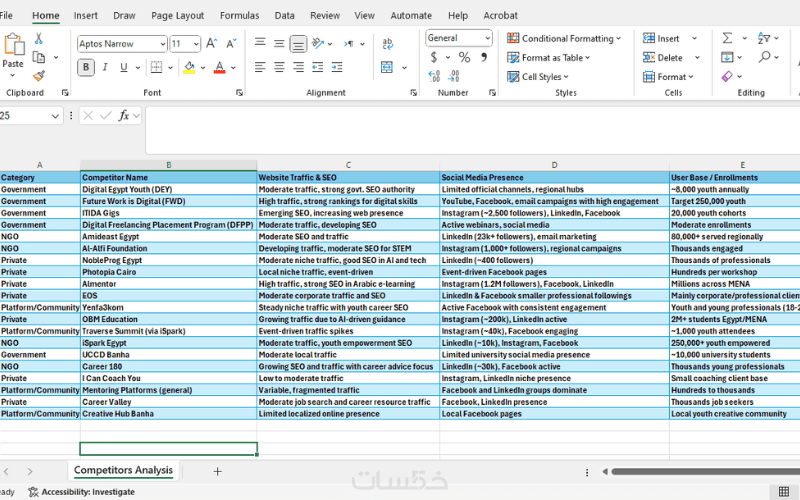800x500 pixels.
Task: Click the Cut scissors icon
Action: [39, 39]
